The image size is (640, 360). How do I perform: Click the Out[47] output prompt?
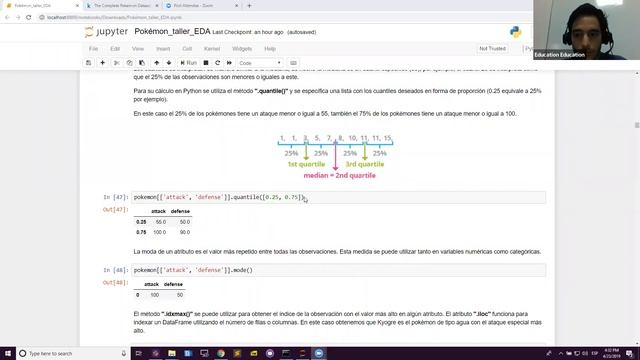tap(116, 209)
